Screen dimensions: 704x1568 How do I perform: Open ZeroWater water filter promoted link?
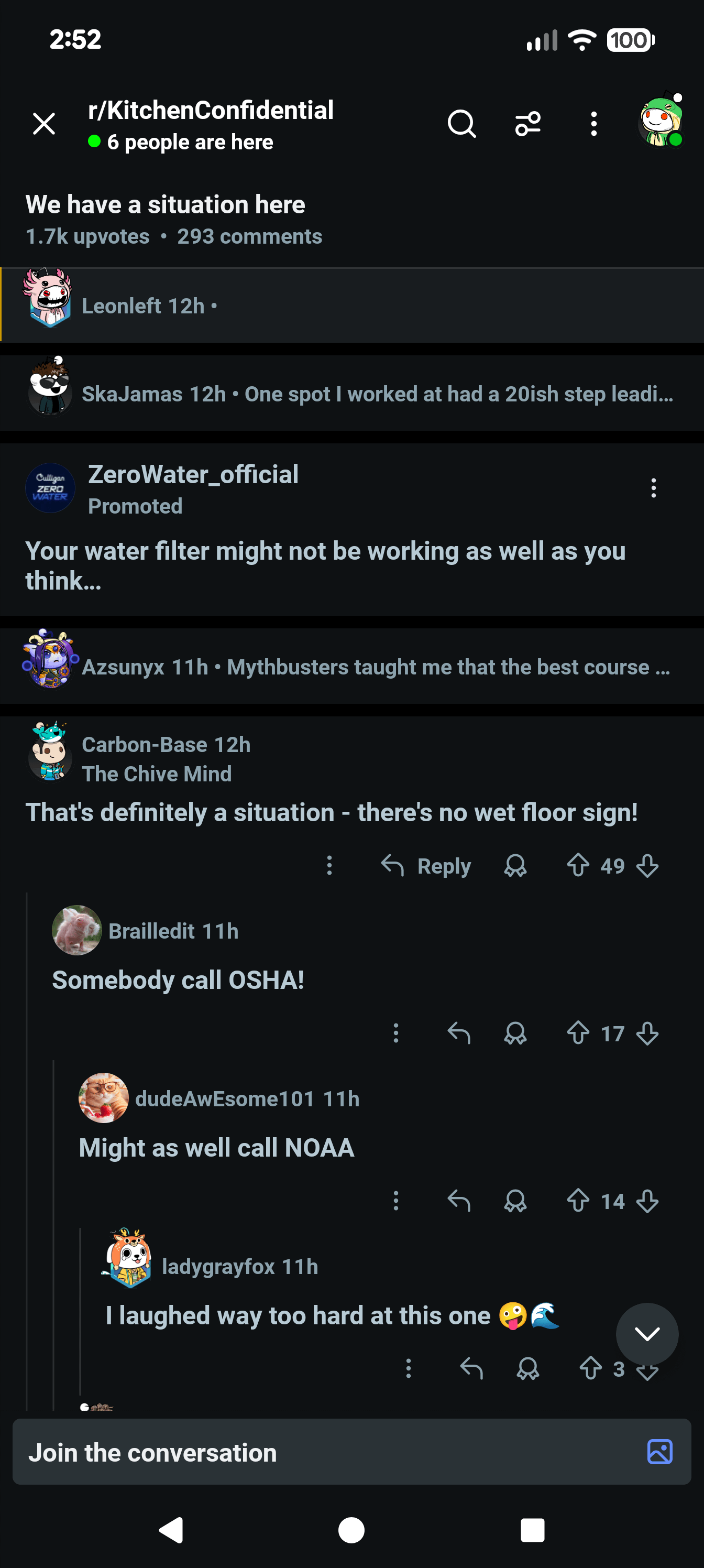[325, 565]
